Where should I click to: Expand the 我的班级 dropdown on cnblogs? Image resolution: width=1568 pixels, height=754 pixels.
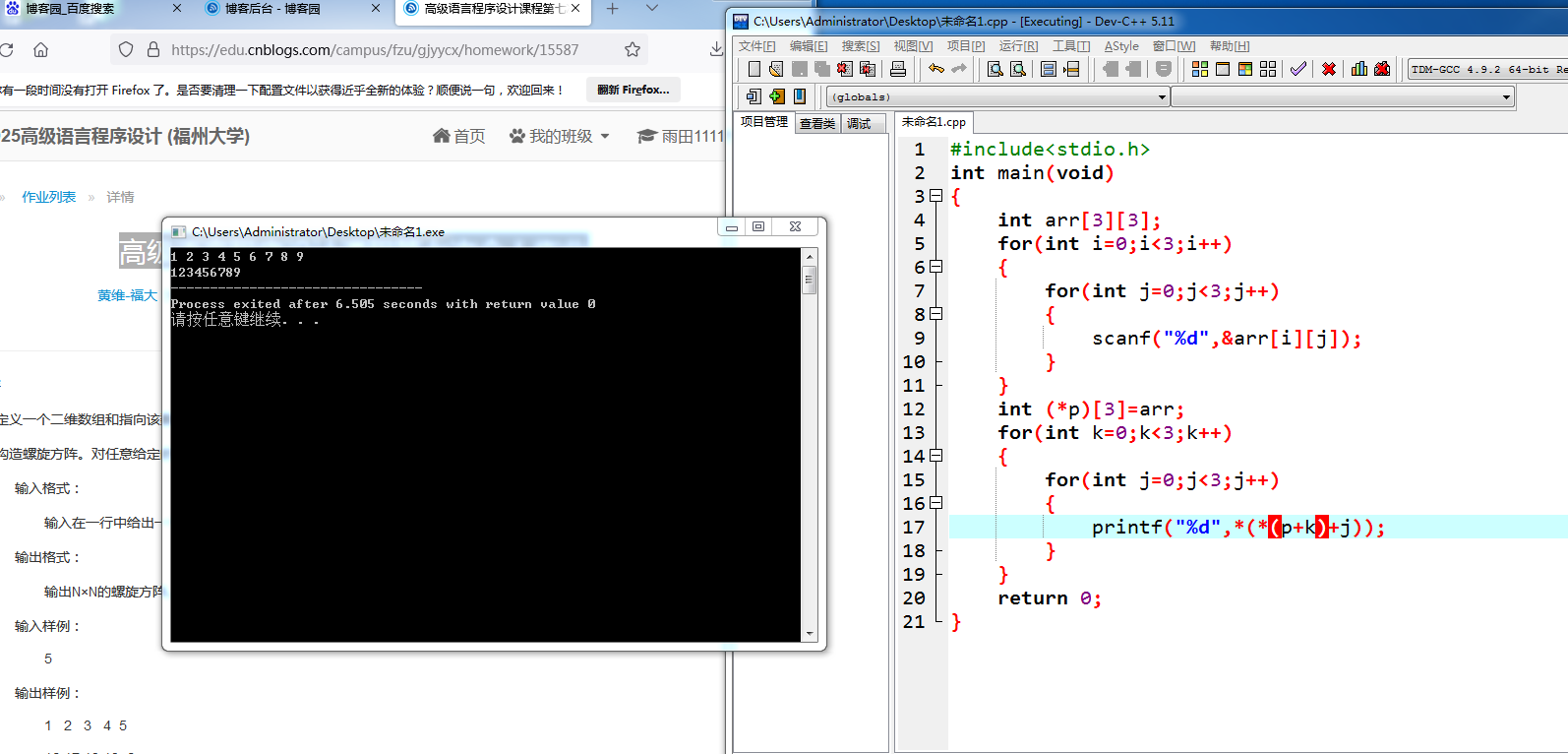561,136
